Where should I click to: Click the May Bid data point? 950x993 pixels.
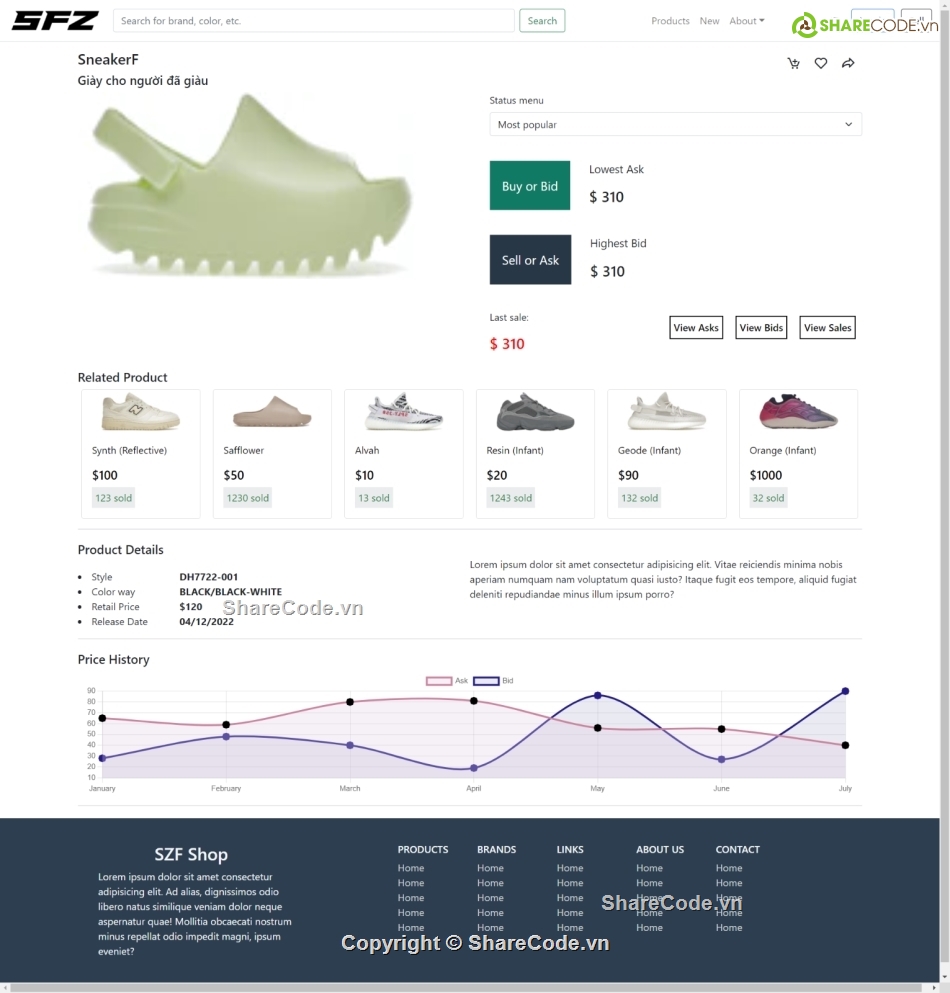point(598,695)
